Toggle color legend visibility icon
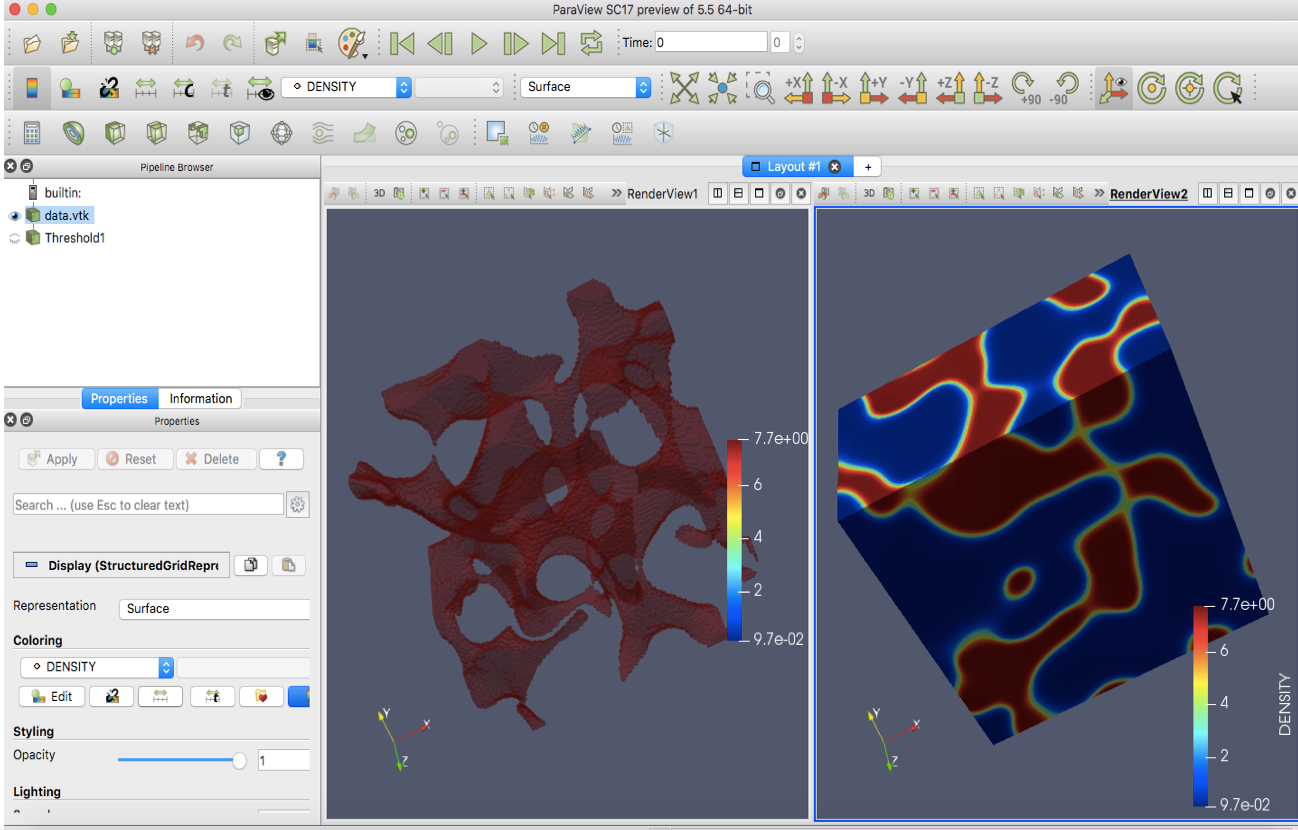This screenshot has height=830, width=1298. click(32, 88)
